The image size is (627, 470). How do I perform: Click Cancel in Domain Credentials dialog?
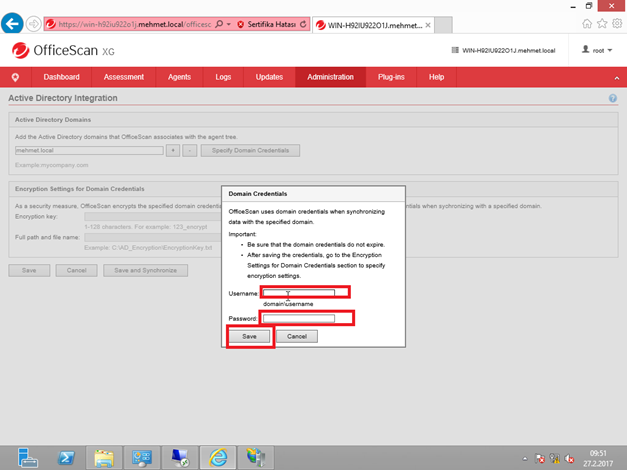point(297,336)
